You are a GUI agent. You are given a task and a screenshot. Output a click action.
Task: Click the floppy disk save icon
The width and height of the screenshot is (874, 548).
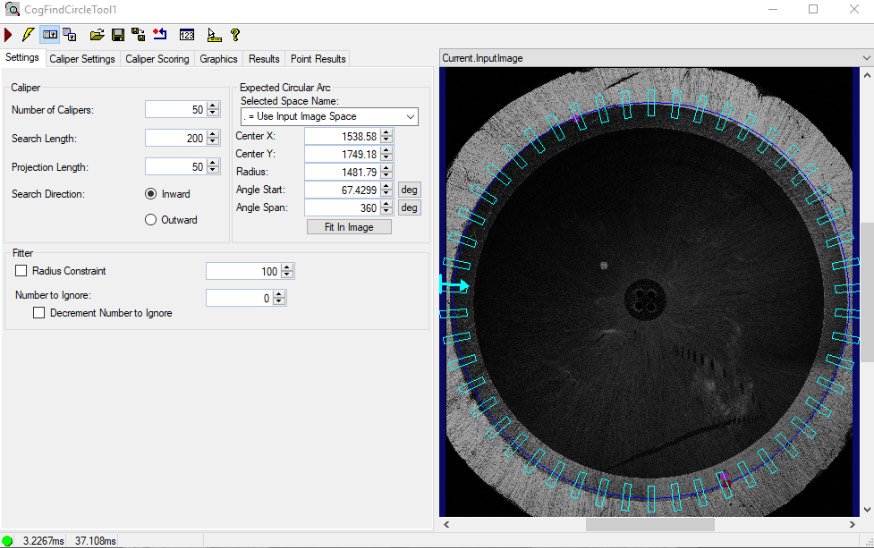(118, 35)
